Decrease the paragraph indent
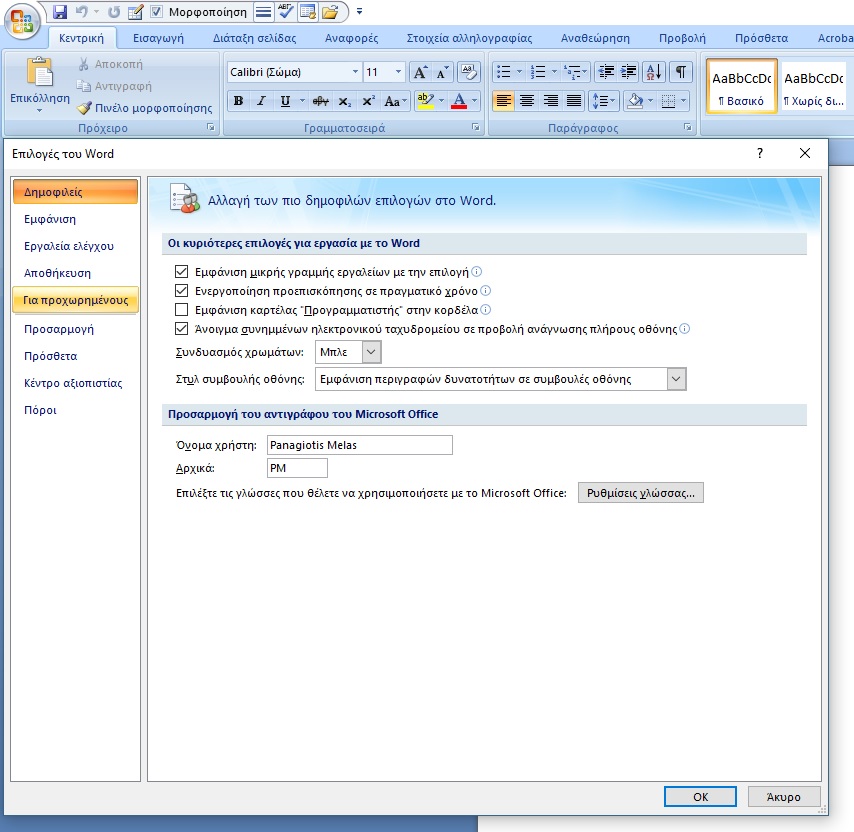854x832 pixels. 606,72
